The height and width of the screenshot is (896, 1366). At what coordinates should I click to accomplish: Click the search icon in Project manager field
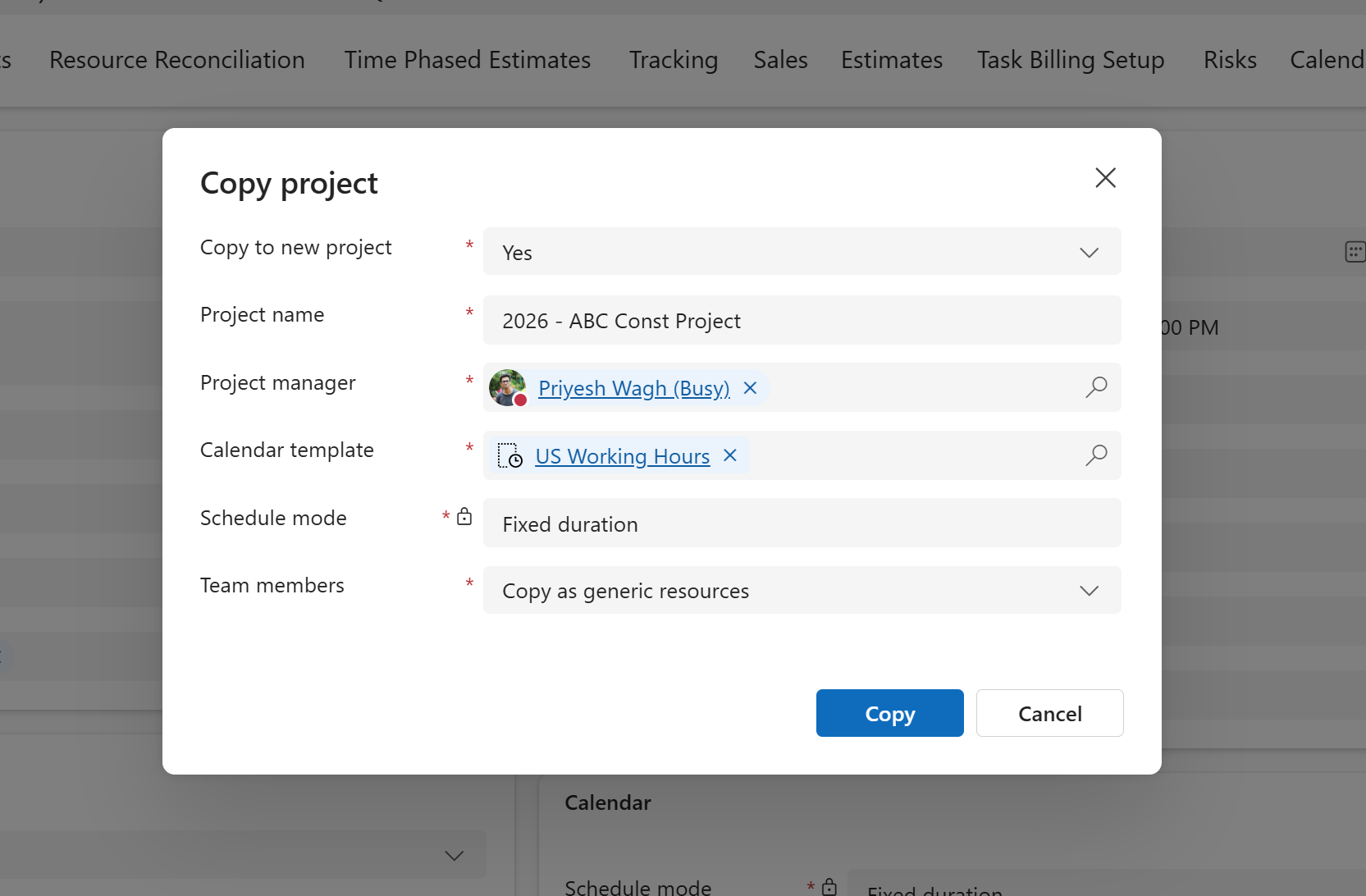[1095, 387]
